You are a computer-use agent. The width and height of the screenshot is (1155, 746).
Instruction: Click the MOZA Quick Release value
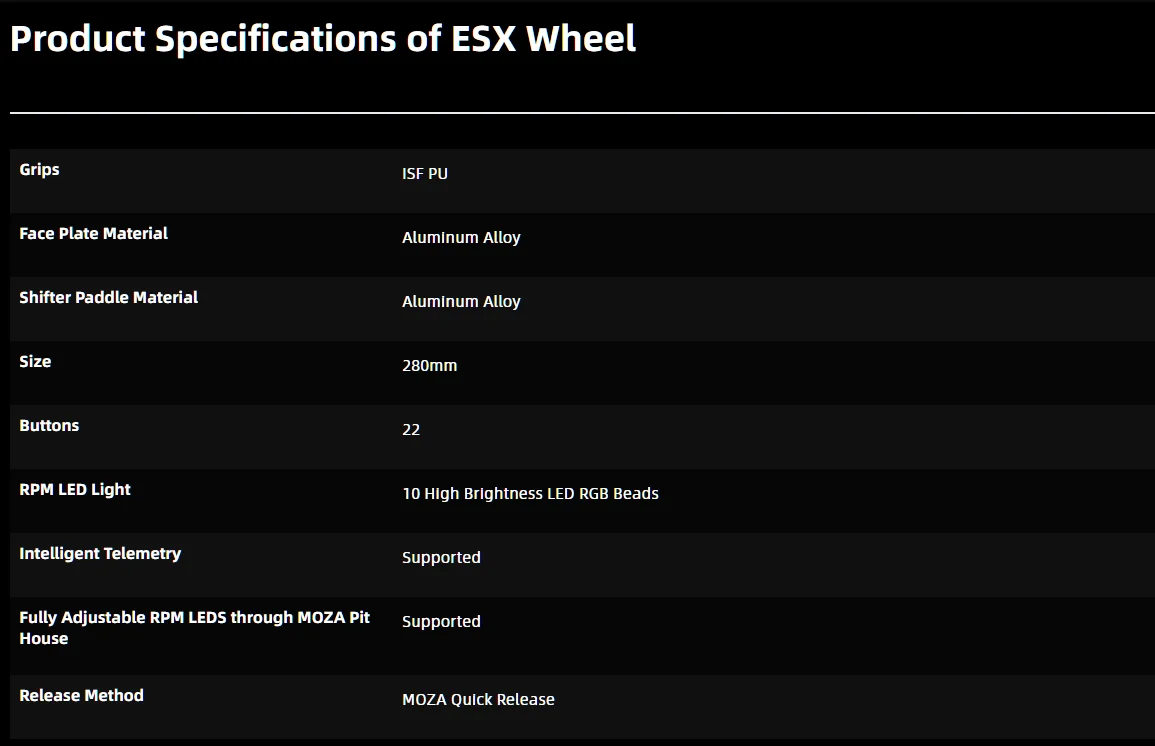click(x=478, y=700)
